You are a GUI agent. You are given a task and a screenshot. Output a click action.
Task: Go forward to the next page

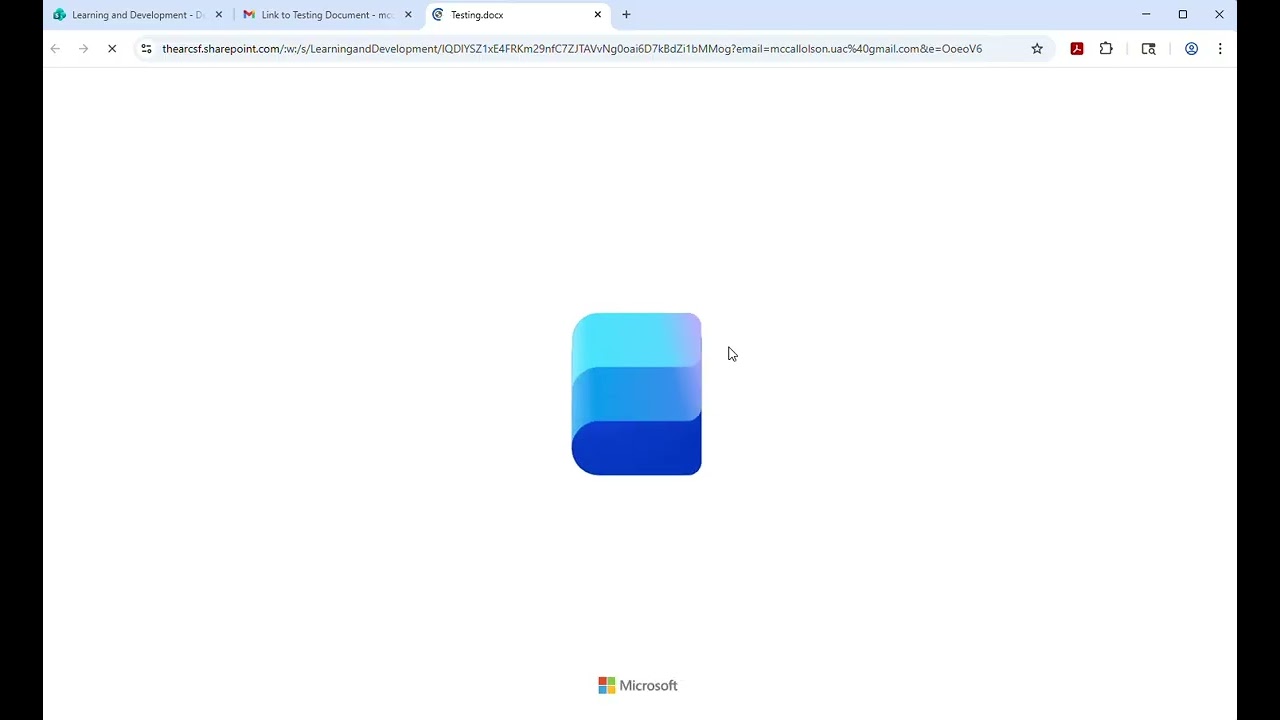(x=83, y=48)
